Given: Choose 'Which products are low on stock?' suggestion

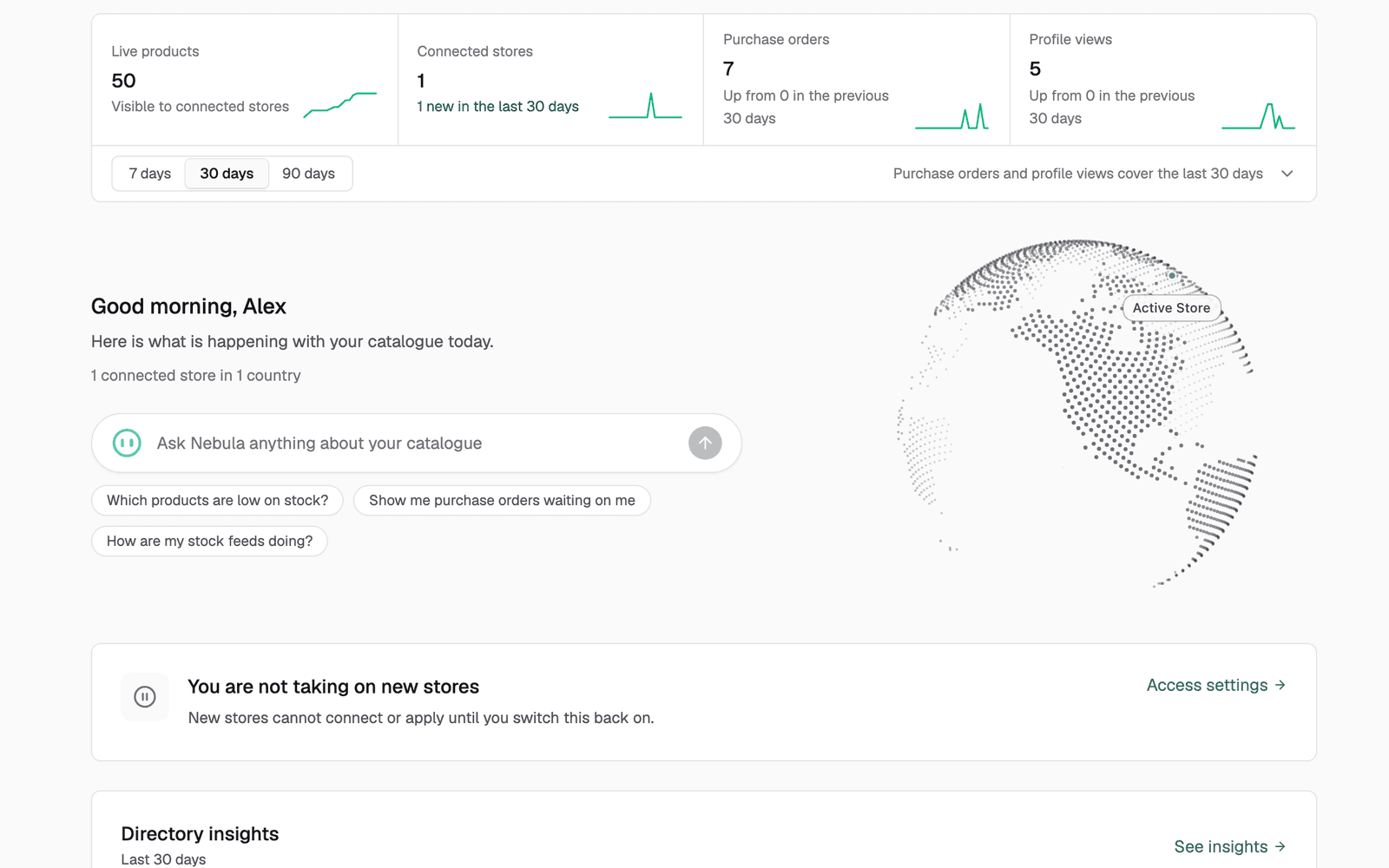Looking at the screenshot, I should [x=217, y=500].
